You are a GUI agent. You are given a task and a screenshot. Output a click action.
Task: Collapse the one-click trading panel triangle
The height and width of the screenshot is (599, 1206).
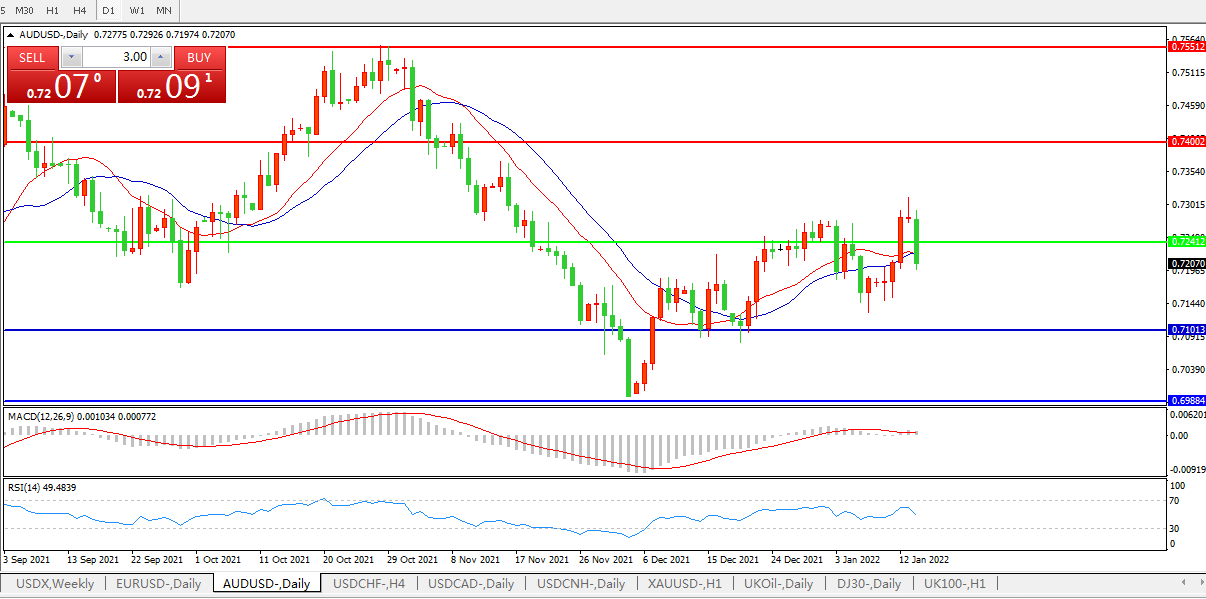tap(11, 35)
